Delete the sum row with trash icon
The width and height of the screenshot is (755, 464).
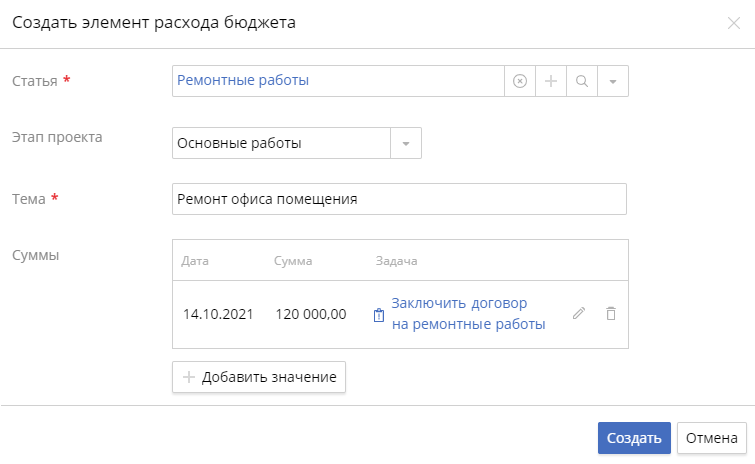click(x=611, y=314)
